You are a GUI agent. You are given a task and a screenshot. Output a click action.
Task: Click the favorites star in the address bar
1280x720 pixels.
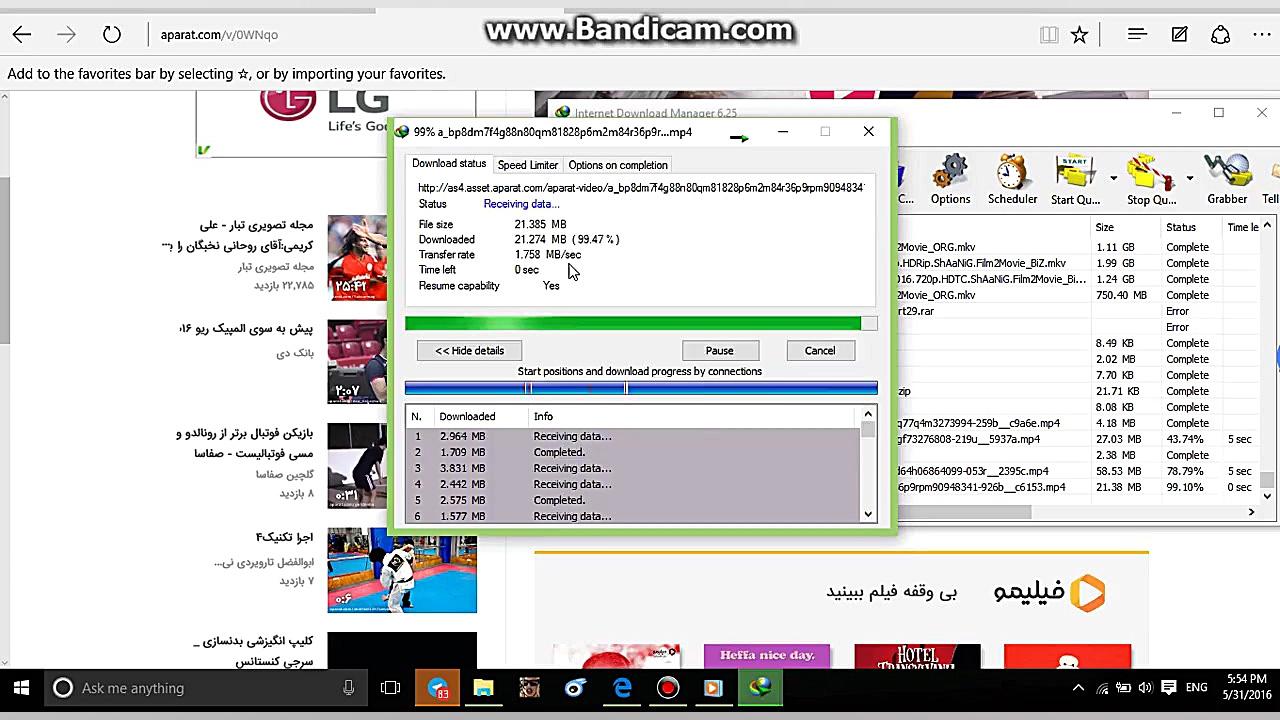(x=1079, y=34)
